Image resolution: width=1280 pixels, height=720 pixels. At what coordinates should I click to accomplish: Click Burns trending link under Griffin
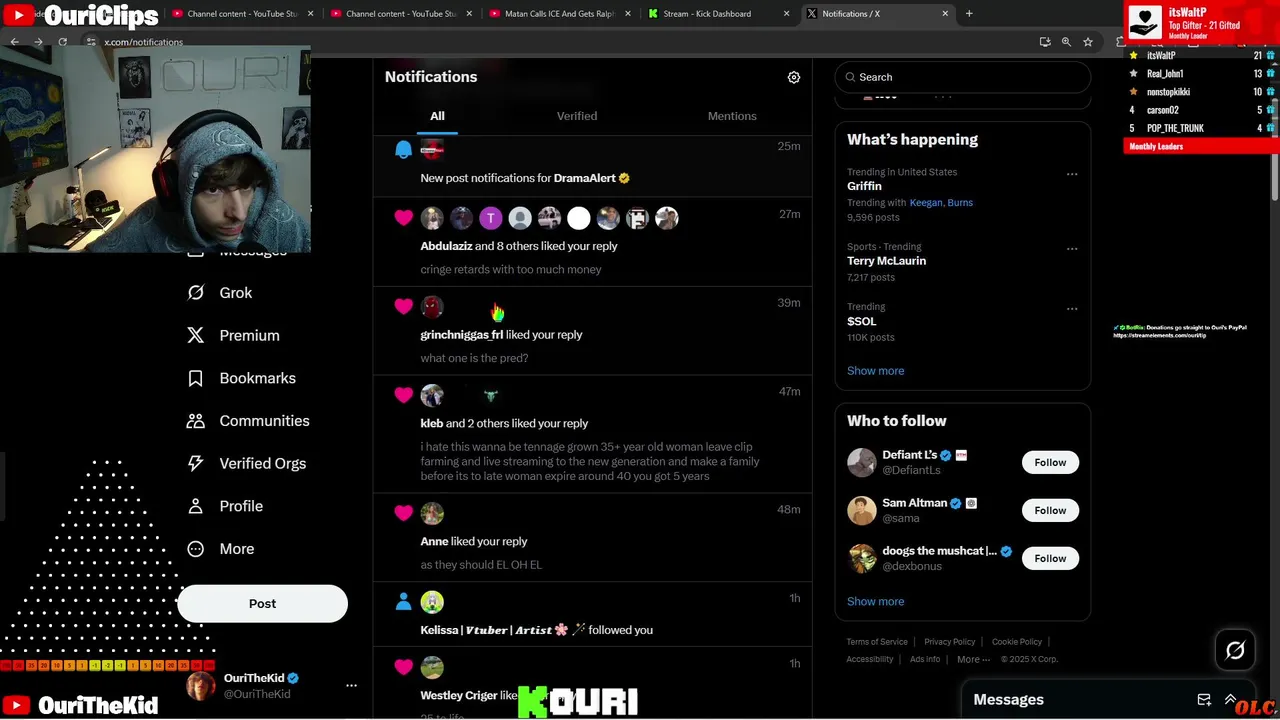[x=960, y=203]
